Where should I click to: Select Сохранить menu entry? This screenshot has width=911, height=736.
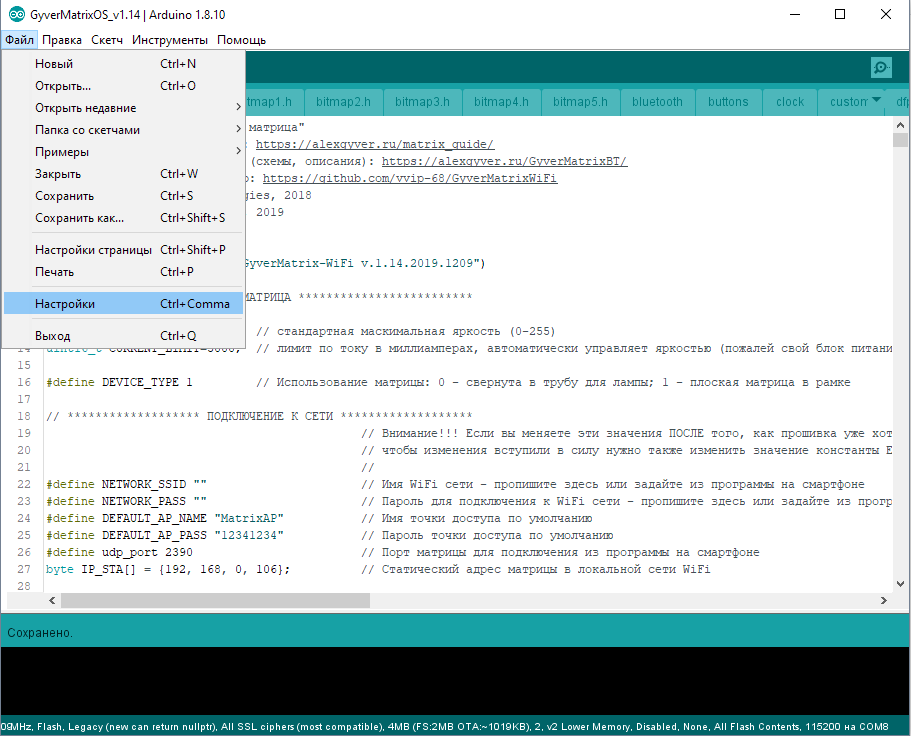(x=123, y=196)
